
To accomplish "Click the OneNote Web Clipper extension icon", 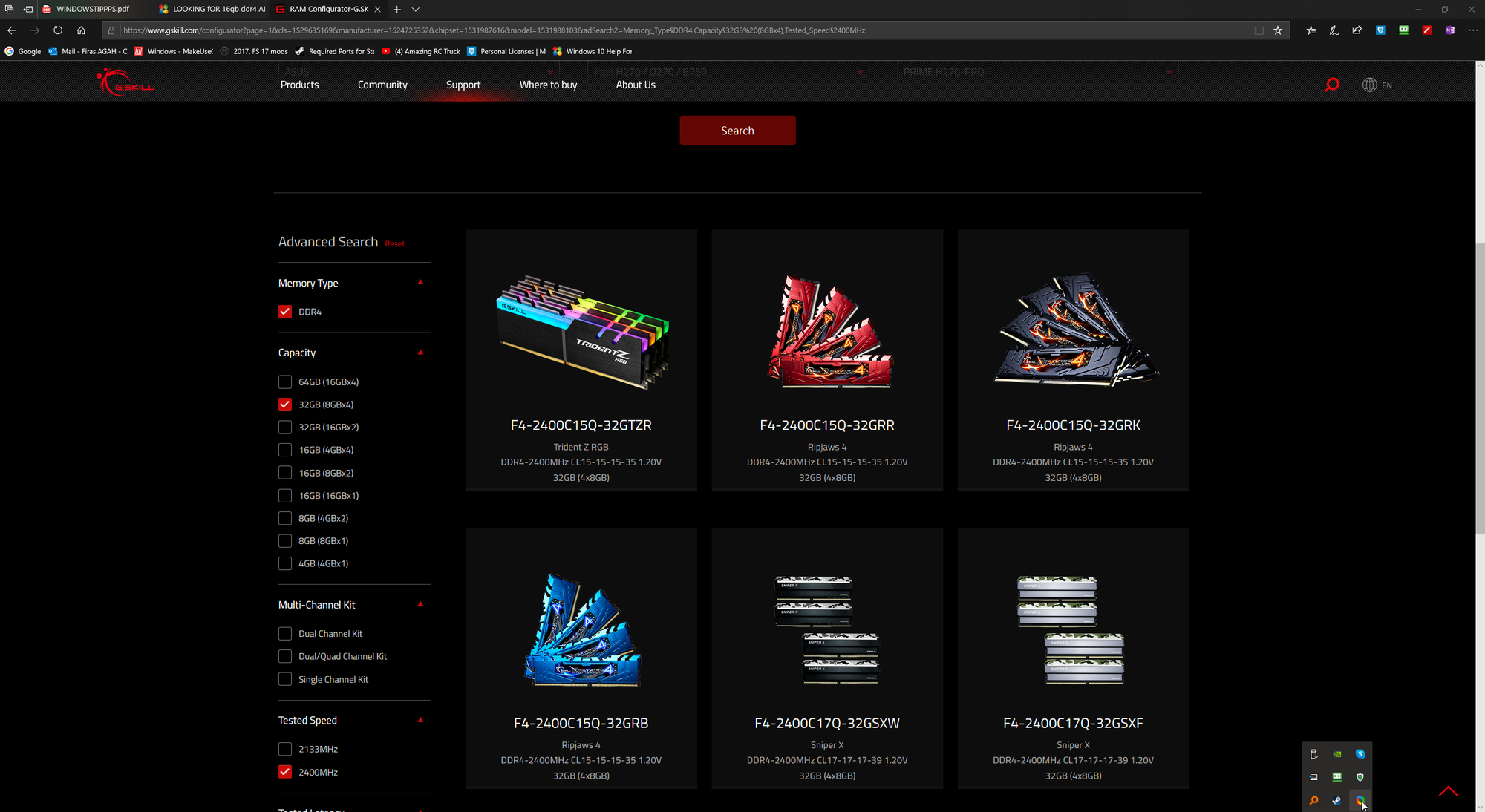I will coord(1449,30).
